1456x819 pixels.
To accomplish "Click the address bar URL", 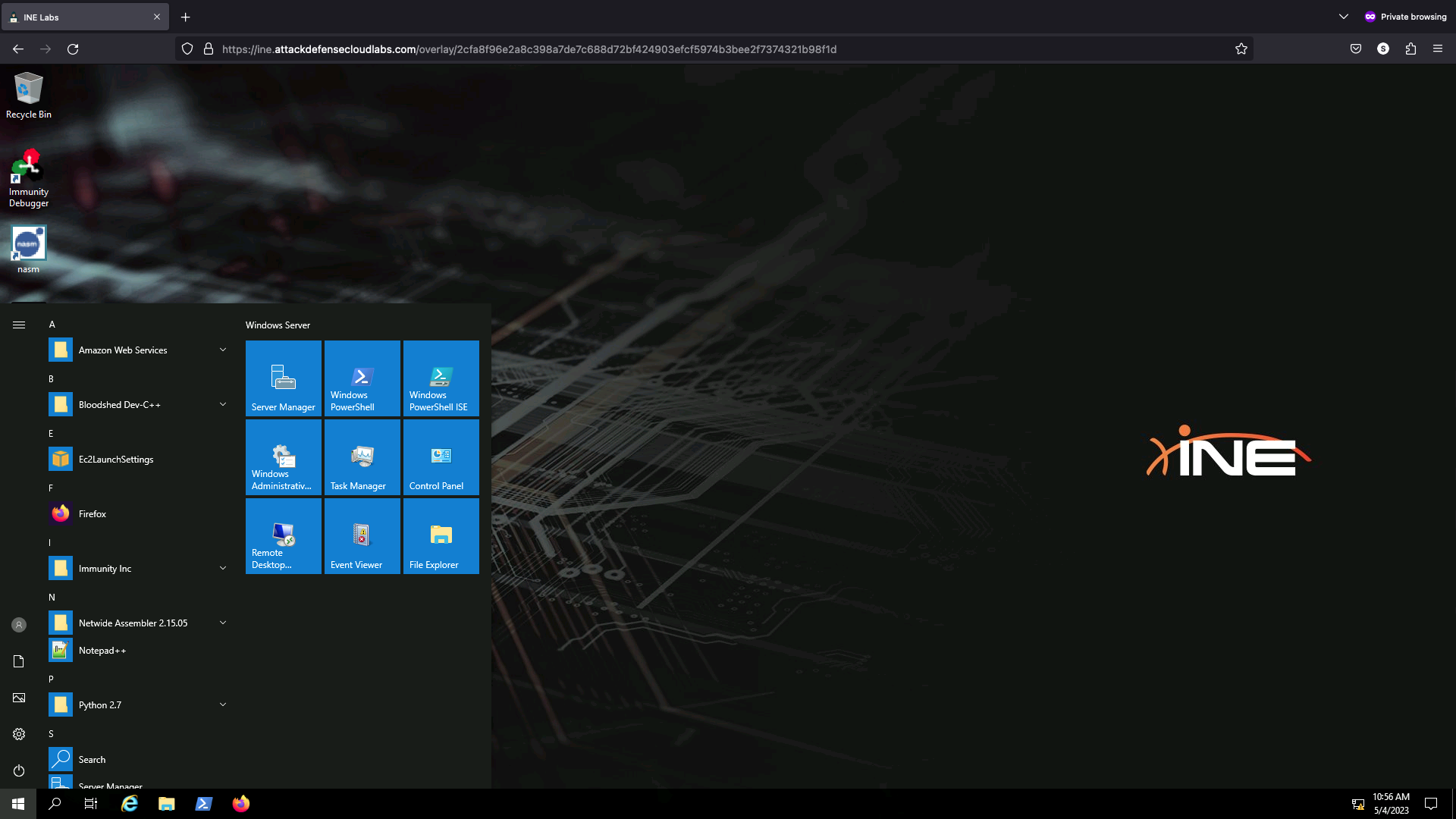I will point(529,49).
